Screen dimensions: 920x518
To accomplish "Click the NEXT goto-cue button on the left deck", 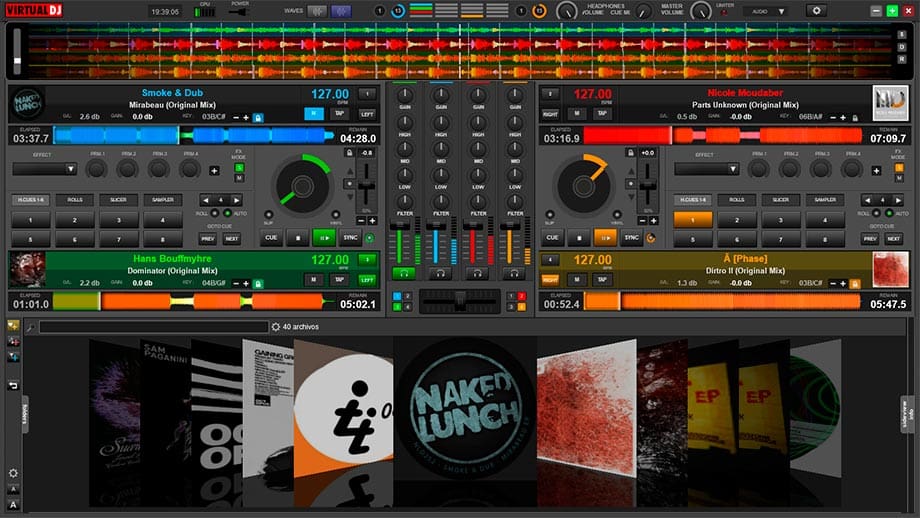I will click(x=232, y=239).
